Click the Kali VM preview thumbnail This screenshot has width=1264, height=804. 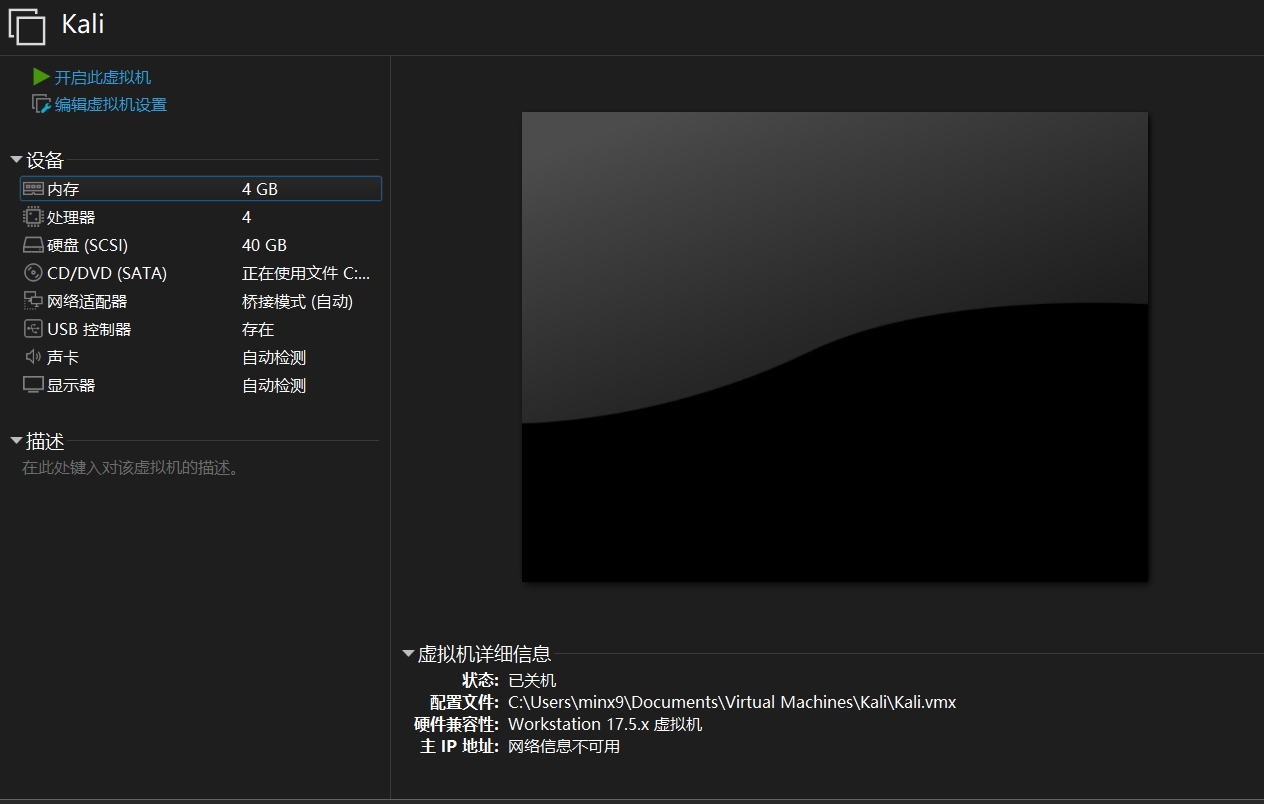click(x=835, y=346)
